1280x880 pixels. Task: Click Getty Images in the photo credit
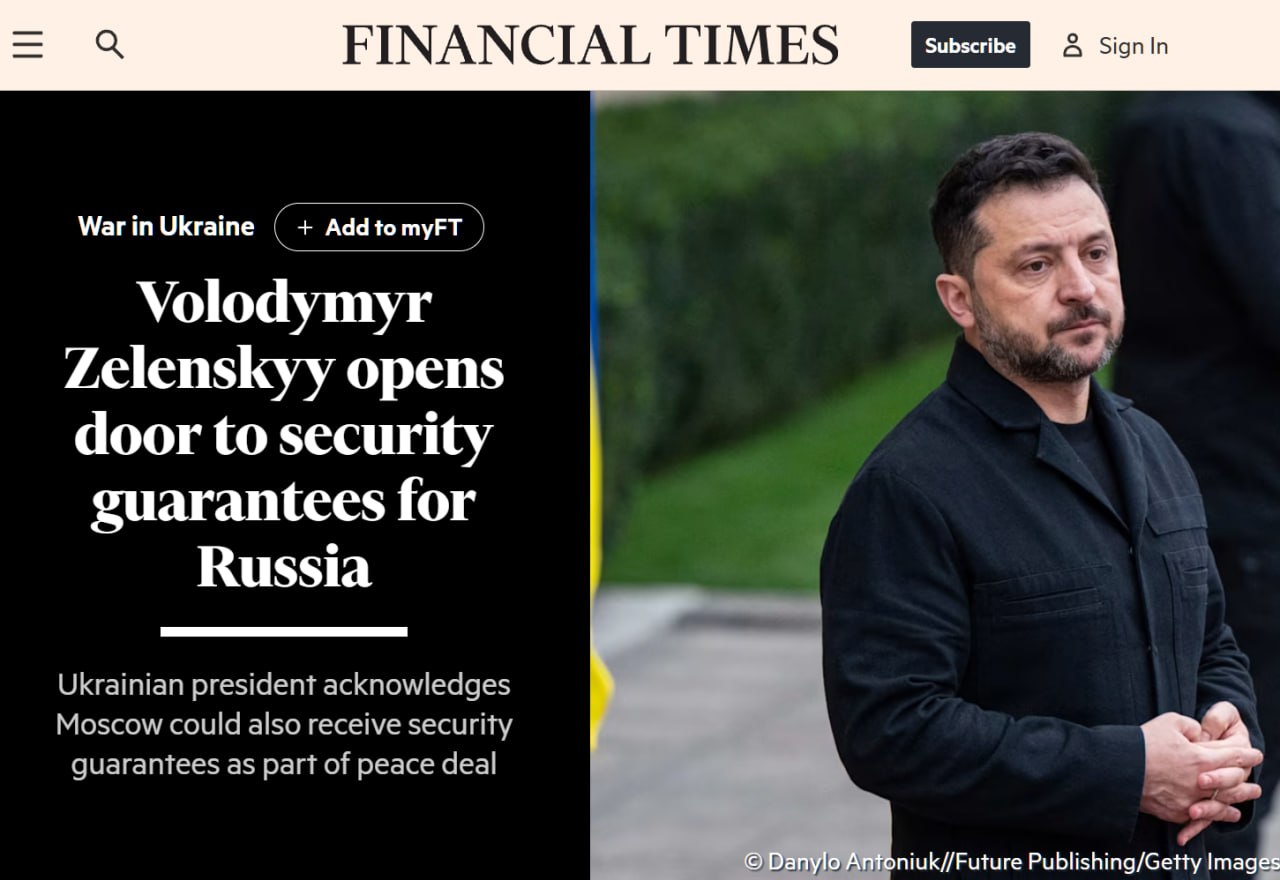1212,862
